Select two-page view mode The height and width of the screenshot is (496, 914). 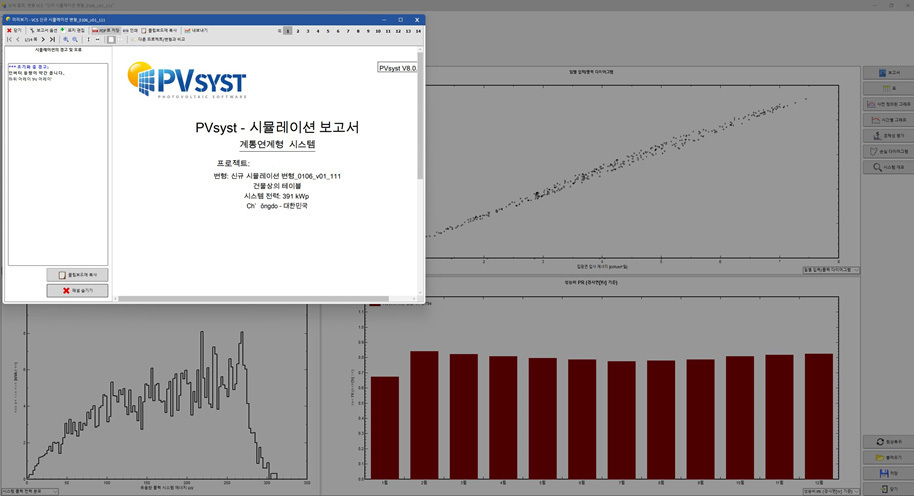[x=121, y=40]
